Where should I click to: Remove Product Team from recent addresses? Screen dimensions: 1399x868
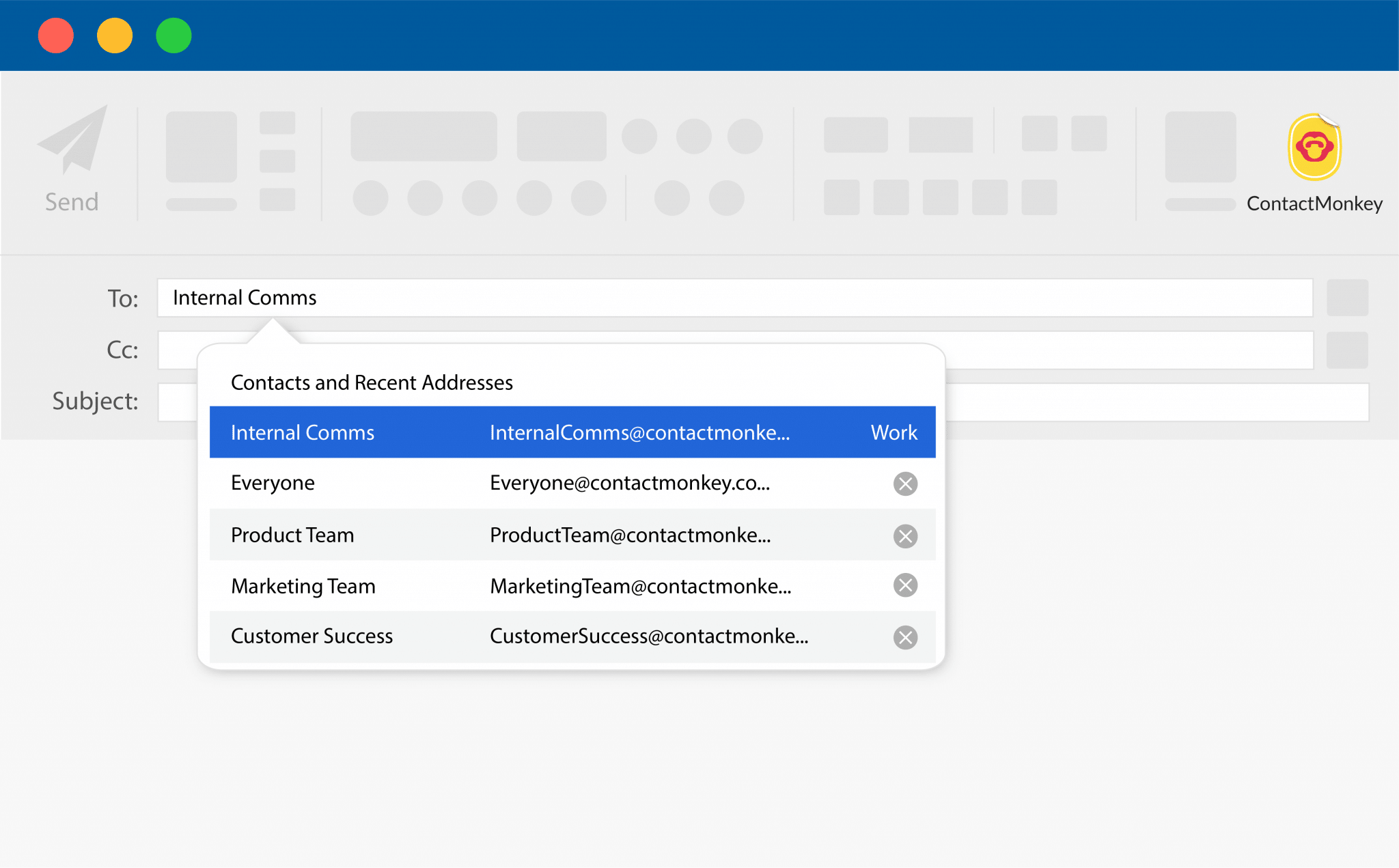point(905,536)
